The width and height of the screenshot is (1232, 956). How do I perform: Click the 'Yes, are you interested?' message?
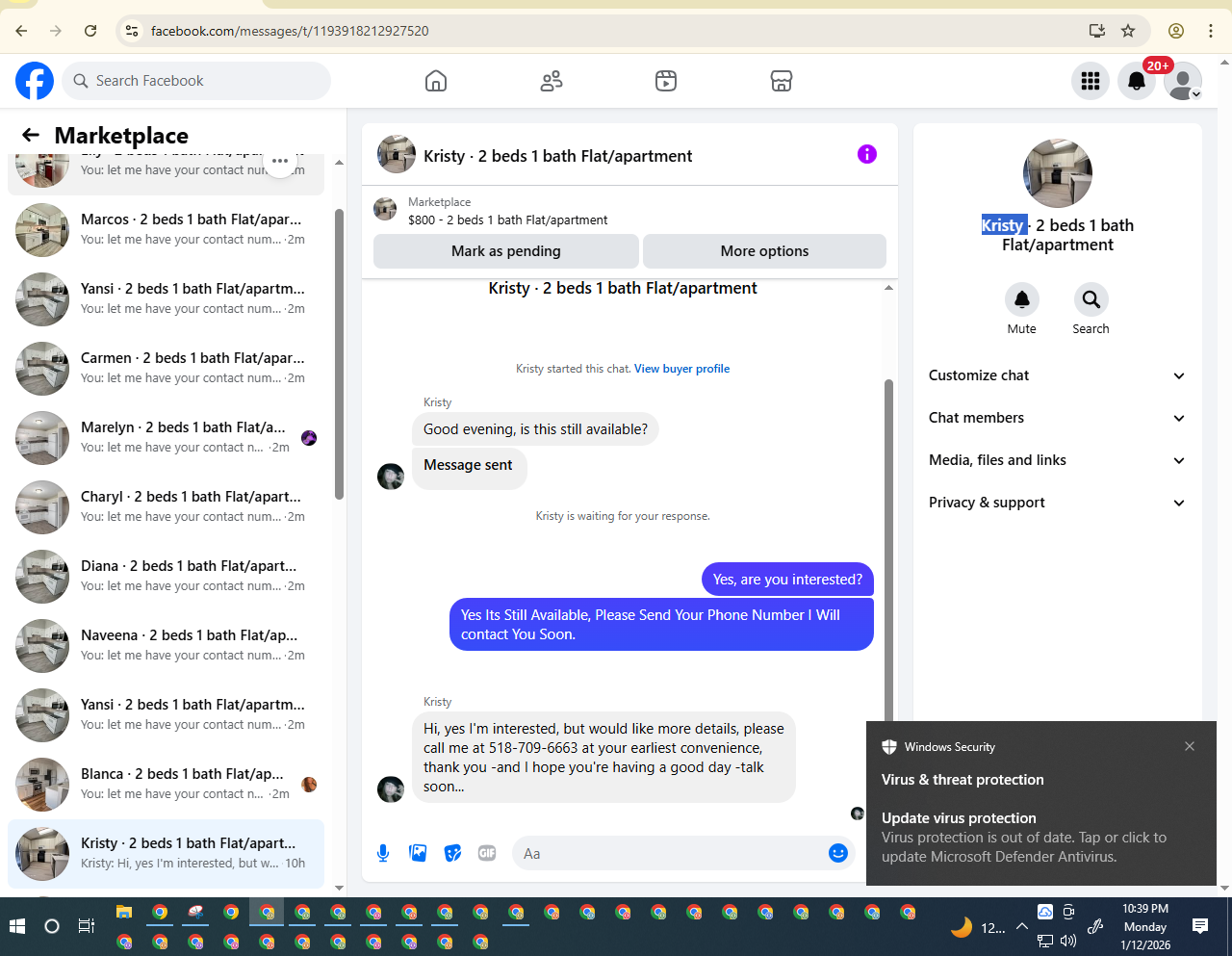point(787,580)
